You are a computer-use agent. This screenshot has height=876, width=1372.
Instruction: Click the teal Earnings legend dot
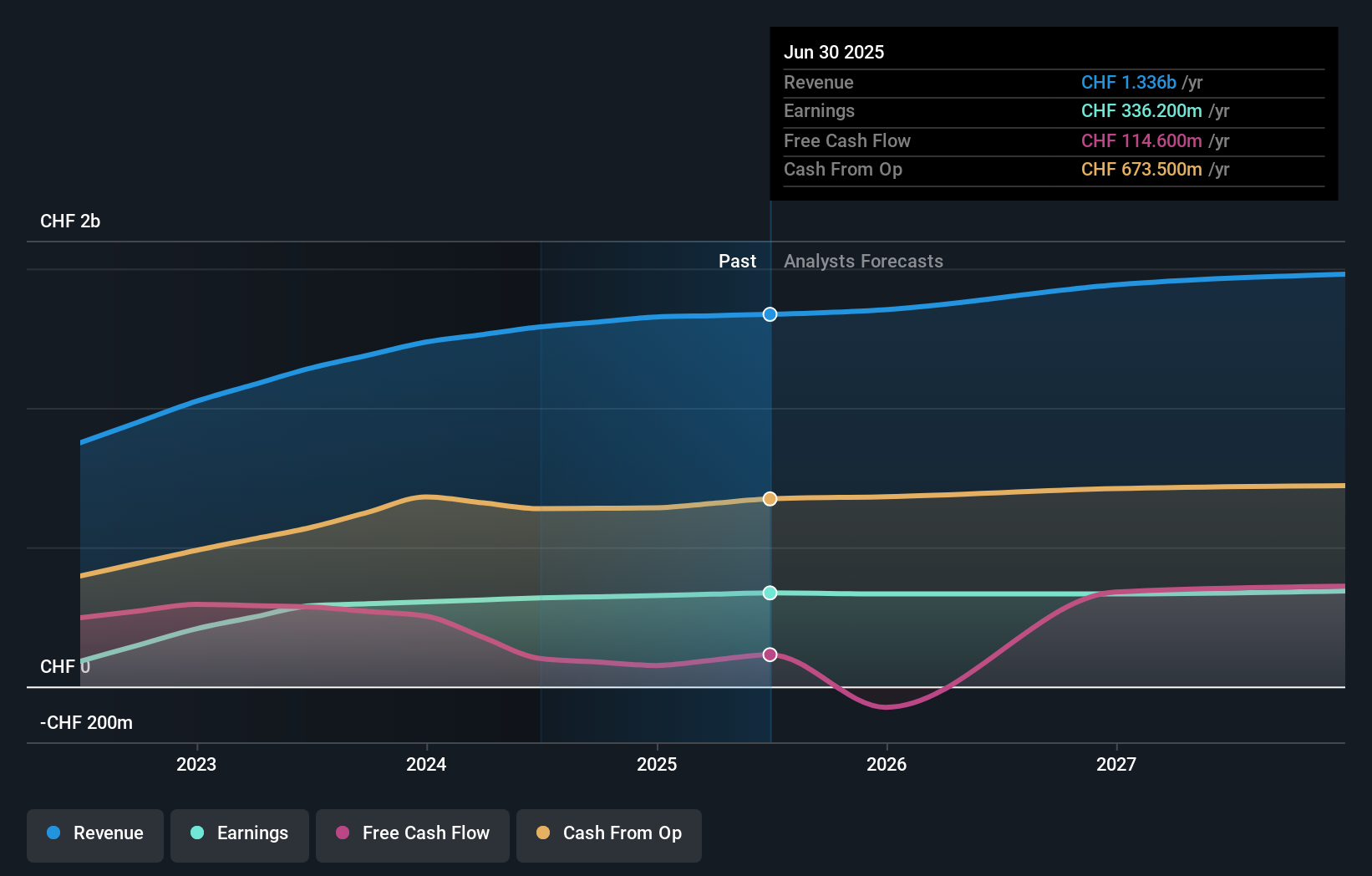(x=196, y=833)
